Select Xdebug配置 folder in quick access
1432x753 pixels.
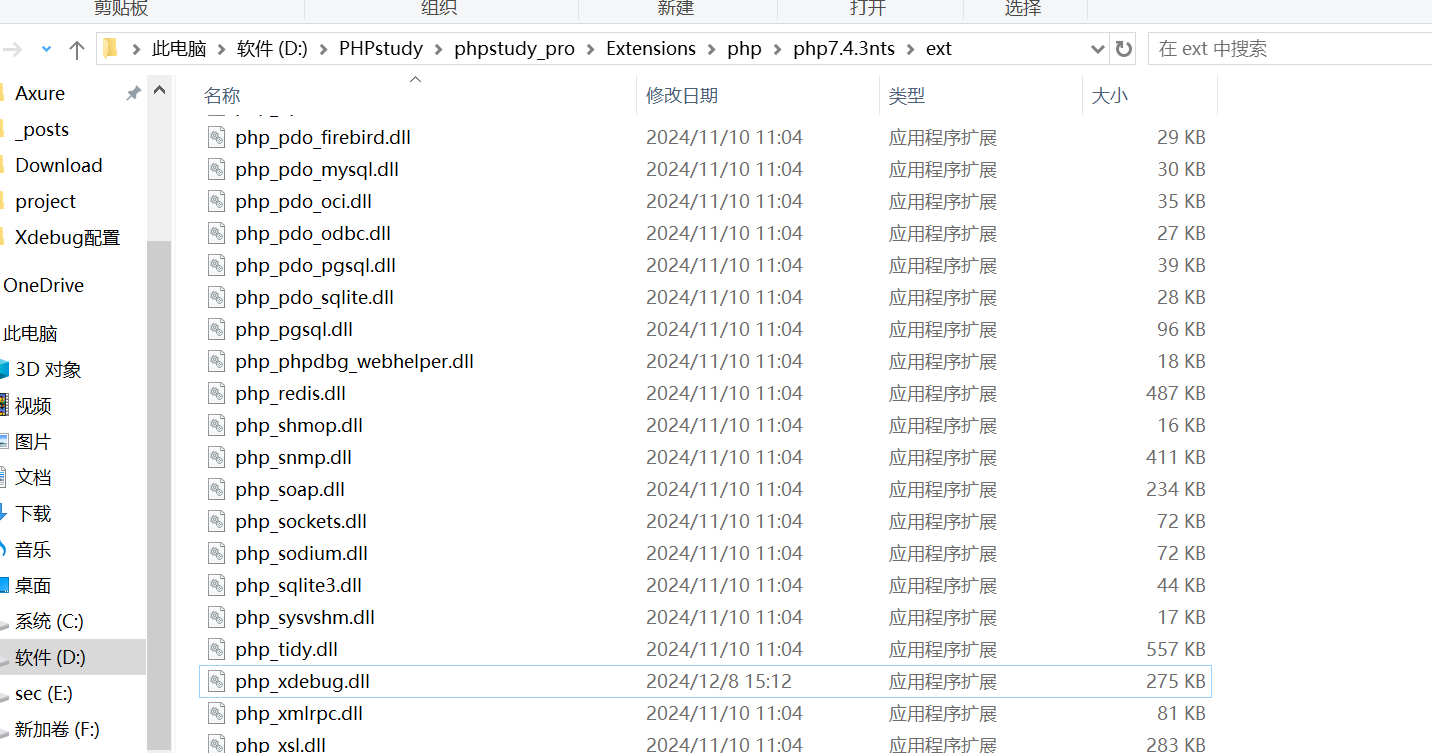(67, 238)
